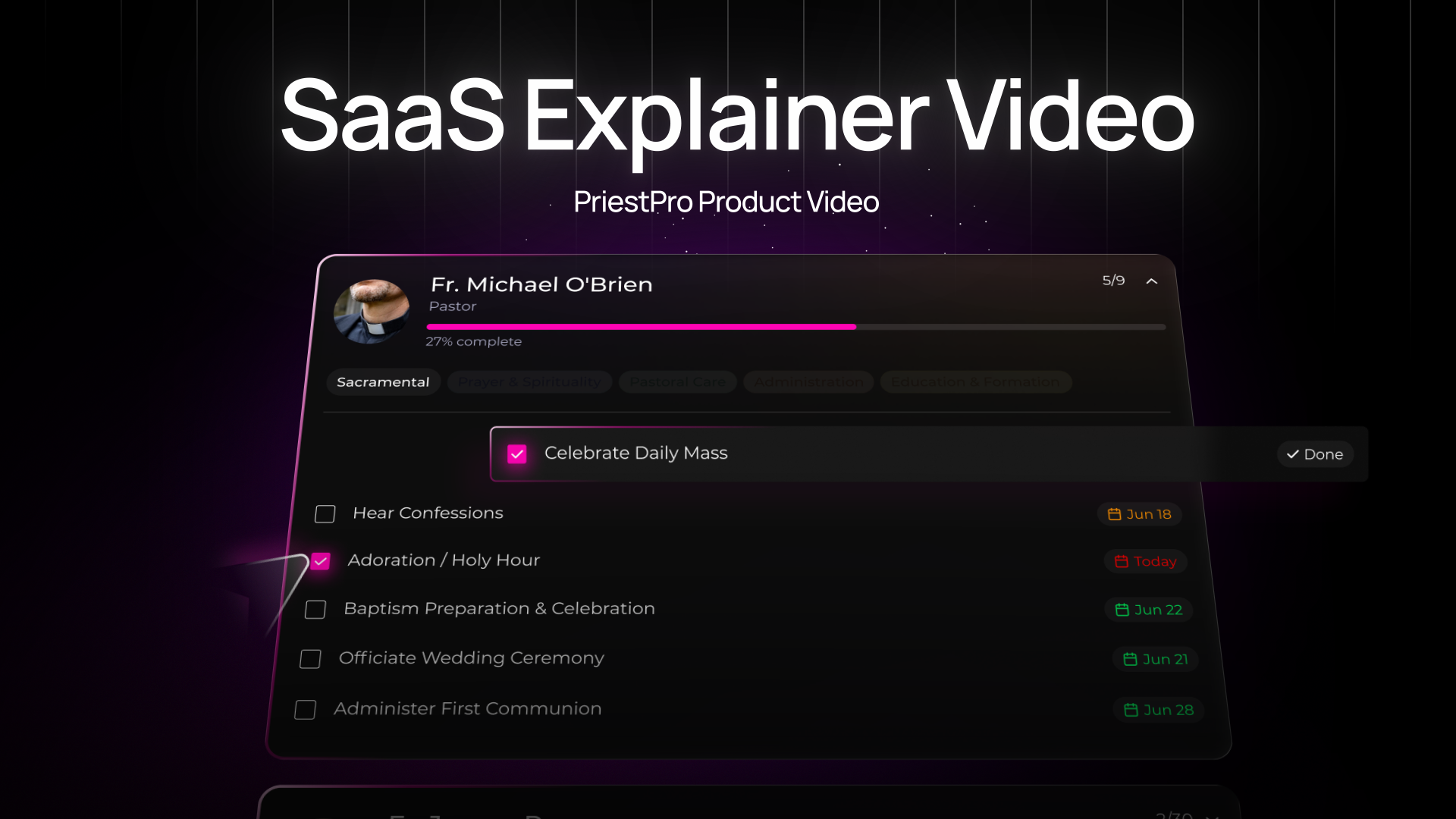The image size is (1456, 819).
Task: Open the Administration tab
Action: [x=809, y=382]
